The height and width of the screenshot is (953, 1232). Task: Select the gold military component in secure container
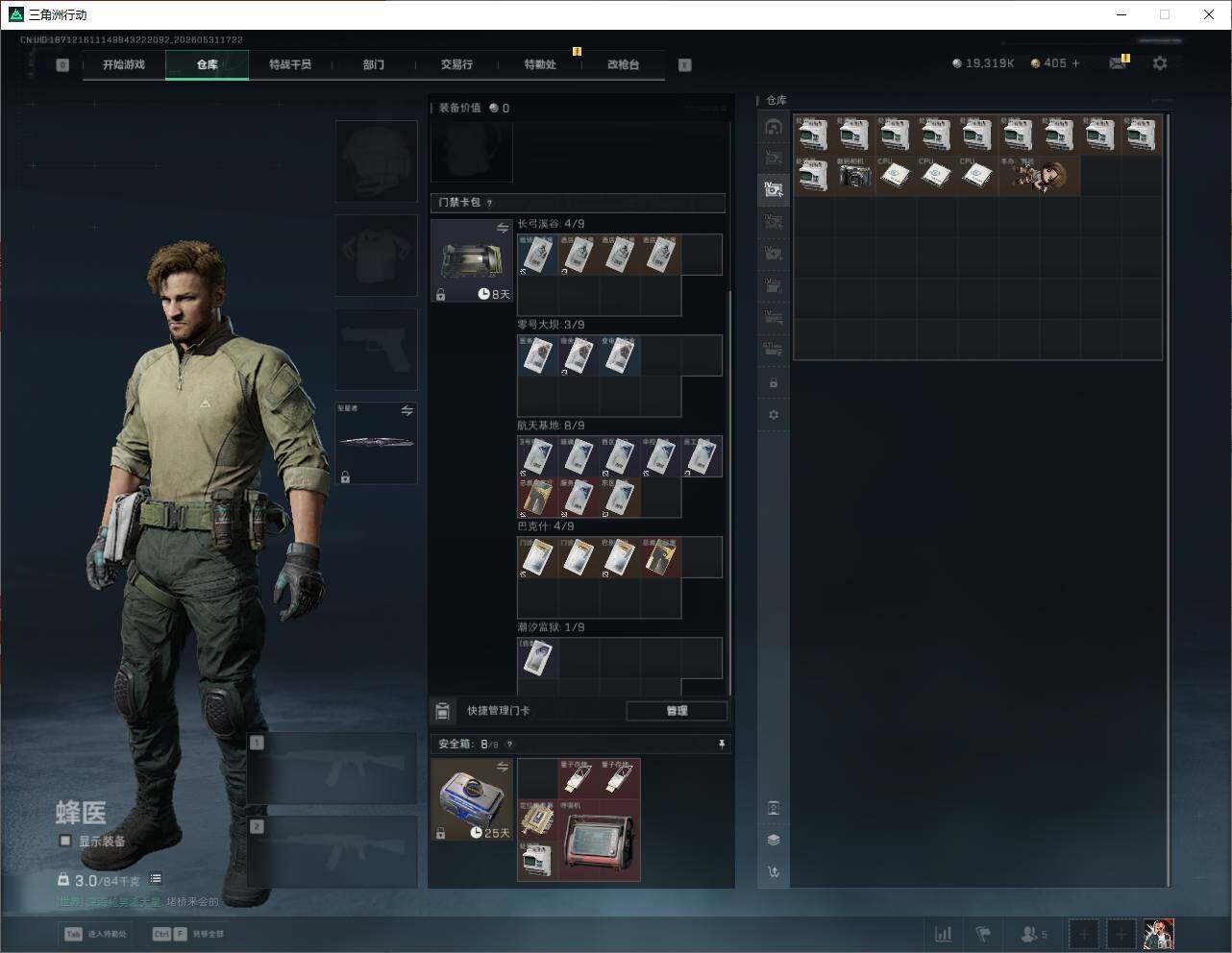click(537, 820)
